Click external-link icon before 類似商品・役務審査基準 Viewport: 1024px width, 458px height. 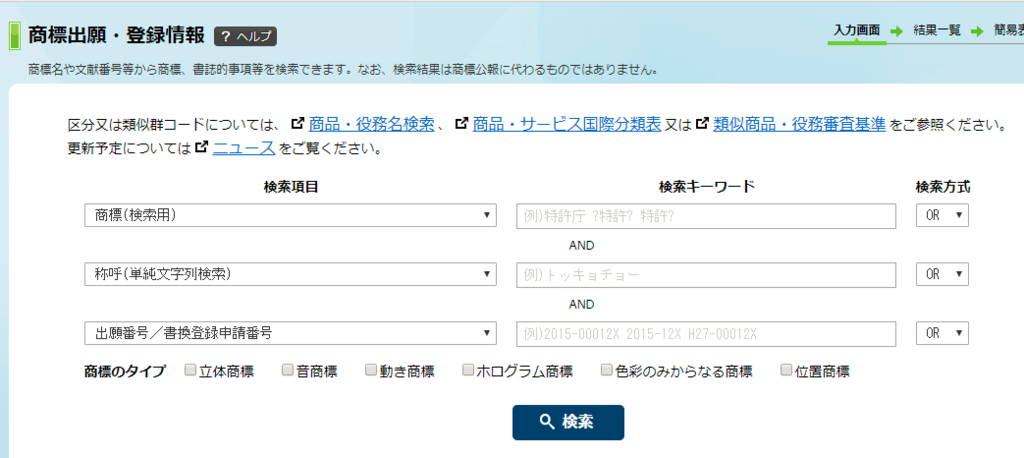coord(703,122)
